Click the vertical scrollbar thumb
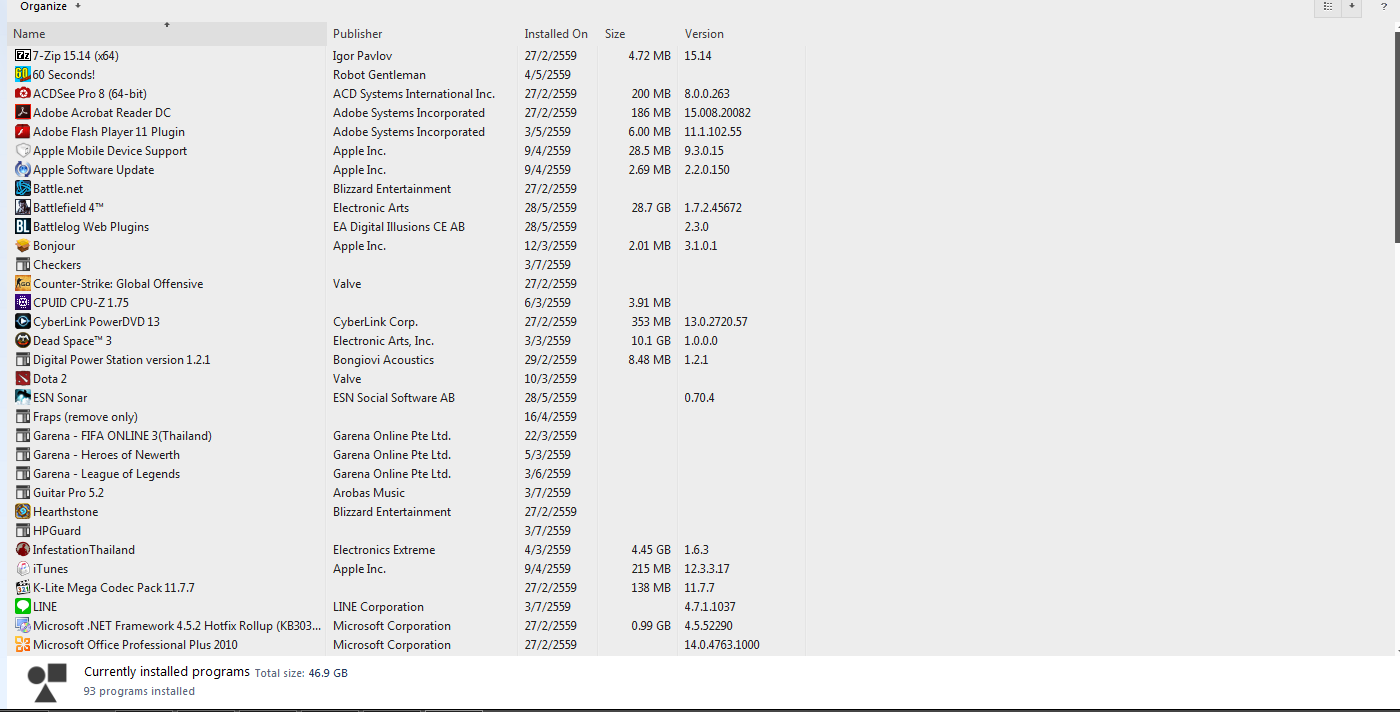The width and height of the screenshot is (1400, 712). [1395, 135]
